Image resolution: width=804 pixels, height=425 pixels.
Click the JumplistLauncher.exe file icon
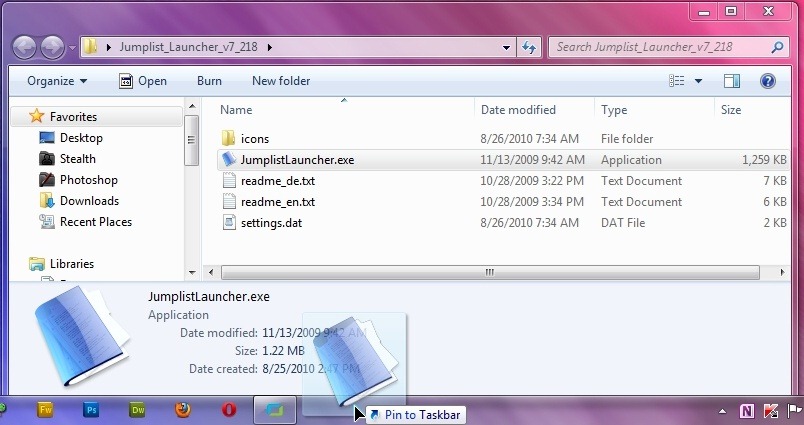click(229, 159)
